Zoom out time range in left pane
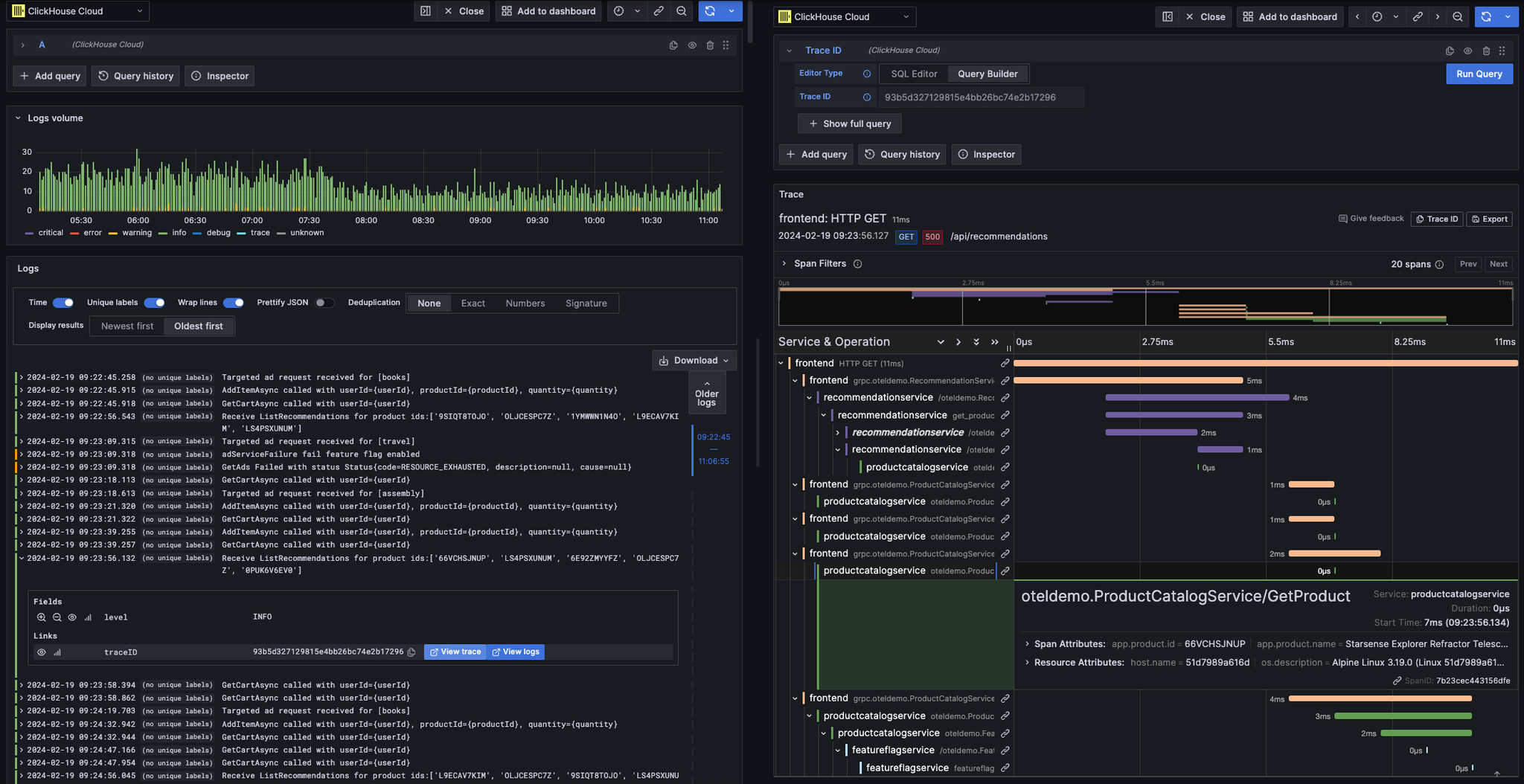Viewport: 1524px width, 784px height. tap(682, 11)
